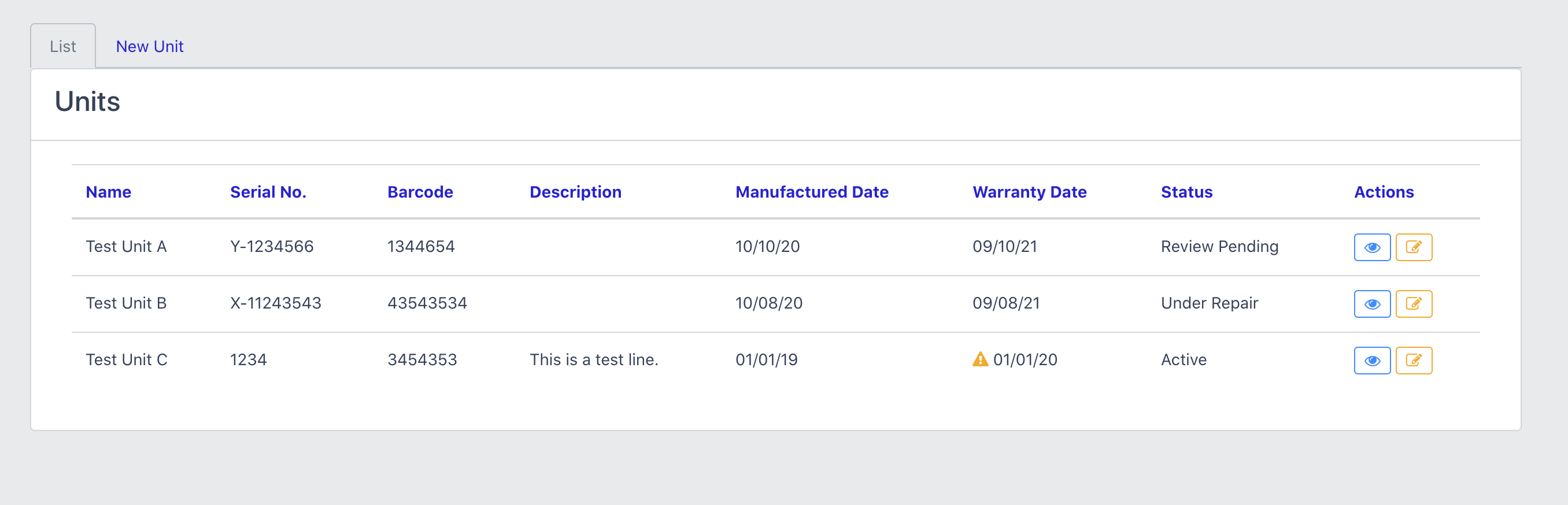View details of Test Unit A
This screenshot has width=1568, height=505.
pos(1371,247)
